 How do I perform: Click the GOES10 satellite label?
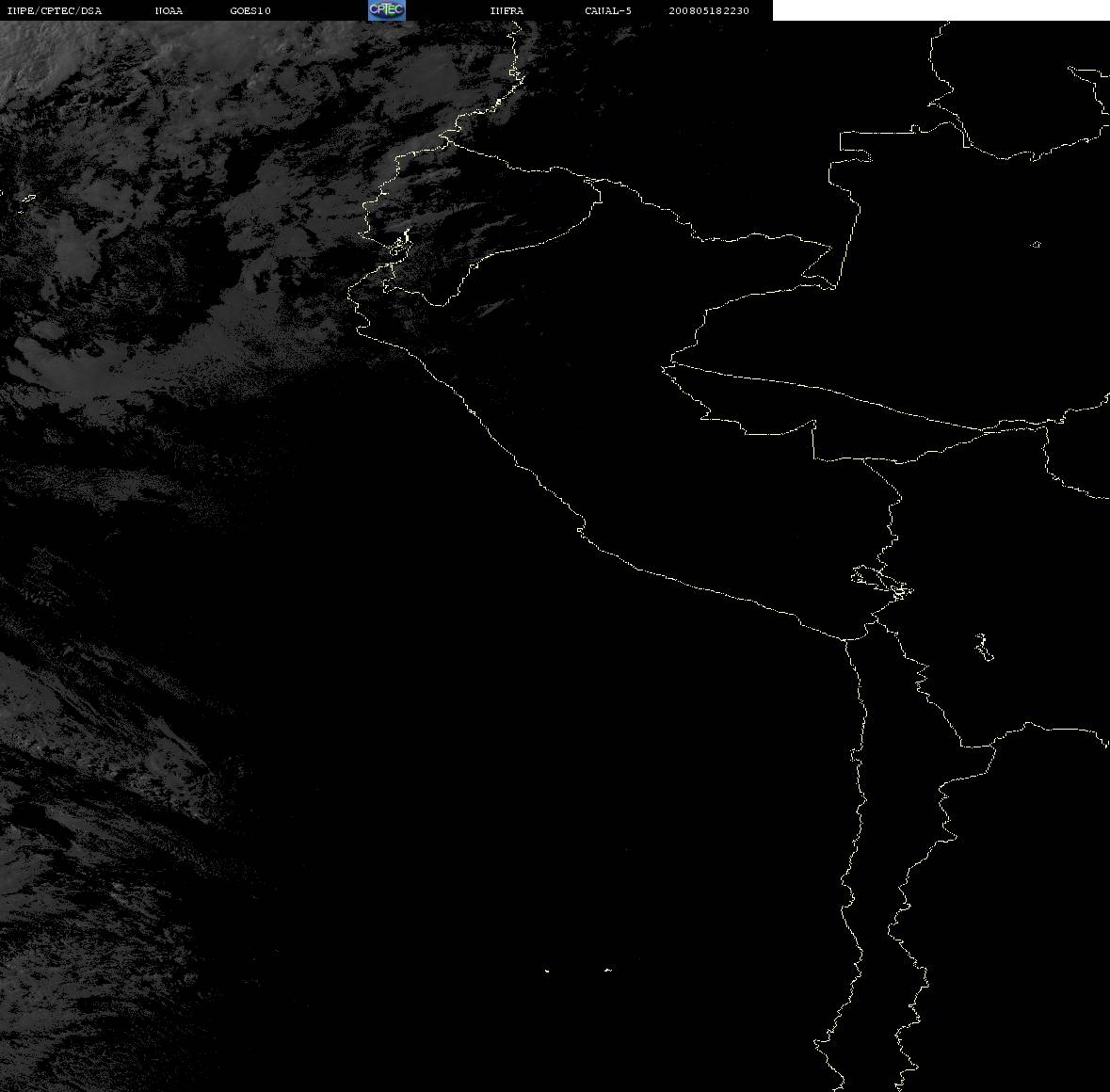249,10
